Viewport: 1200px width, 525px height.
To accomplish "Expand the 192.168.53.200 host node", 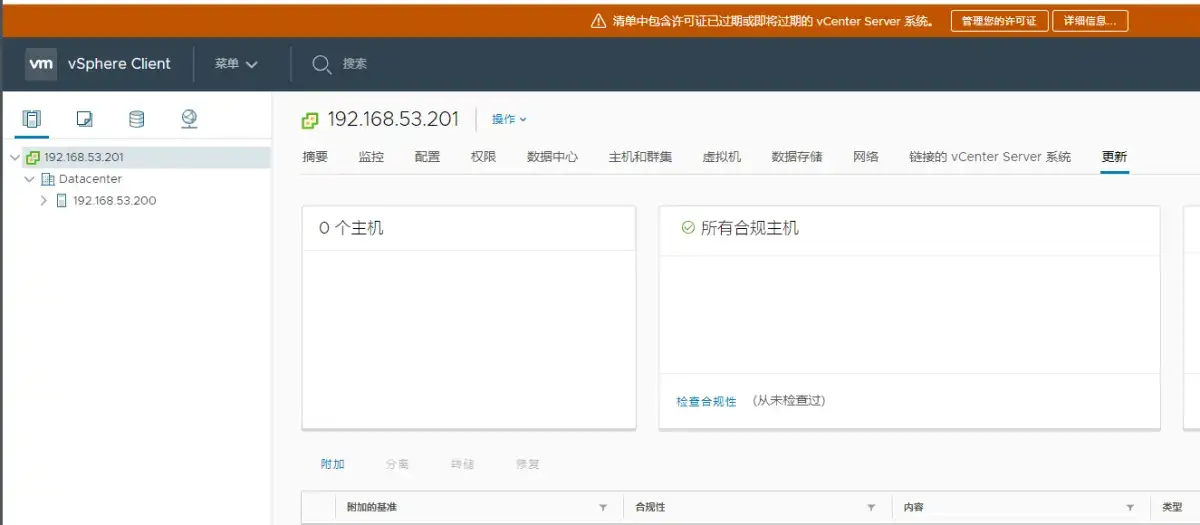I will 43,201.
